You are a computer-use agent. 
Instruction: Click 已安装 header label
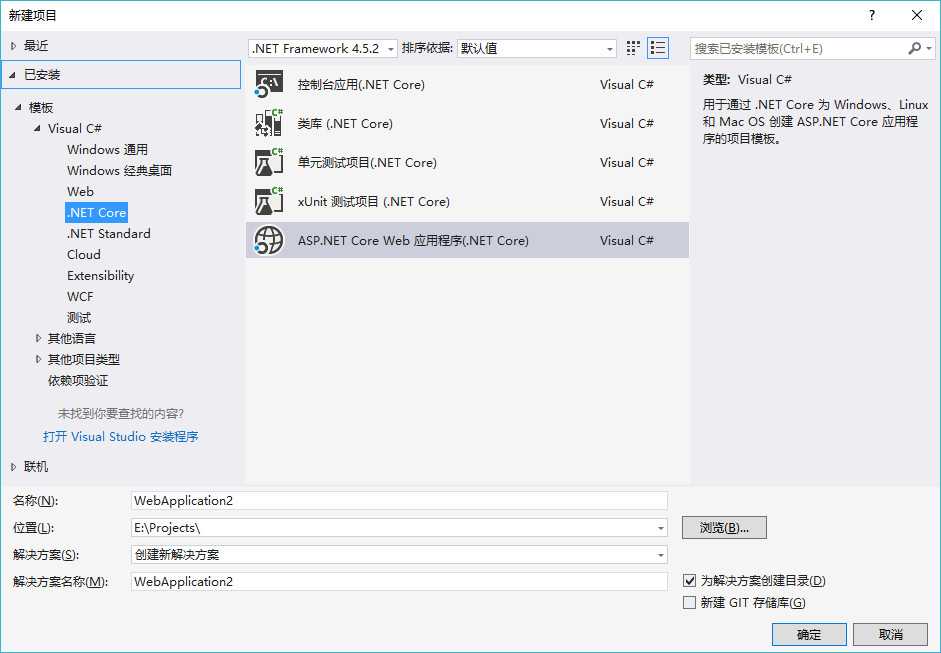point(42,75)
